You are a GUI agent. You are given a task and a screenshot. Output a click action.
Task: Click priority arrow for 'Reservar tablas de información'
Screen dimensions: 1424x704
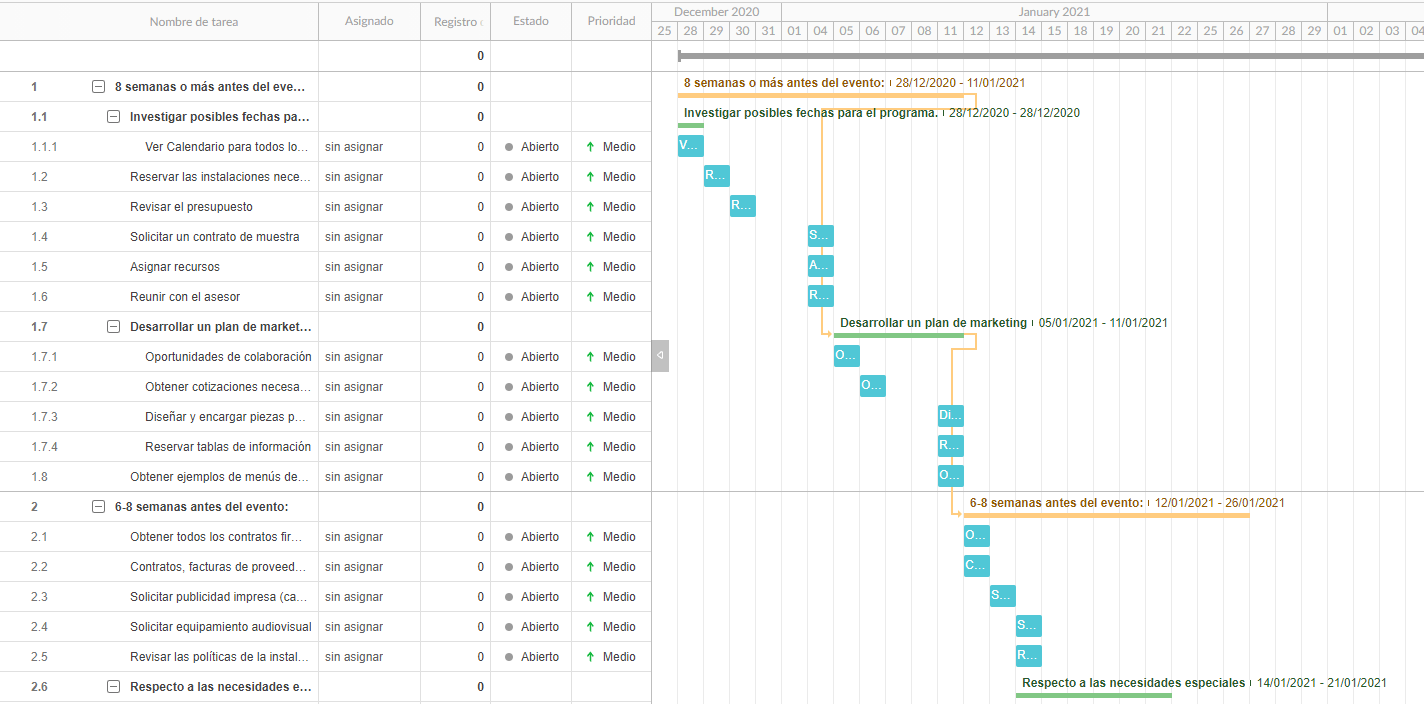click(590, 447)
